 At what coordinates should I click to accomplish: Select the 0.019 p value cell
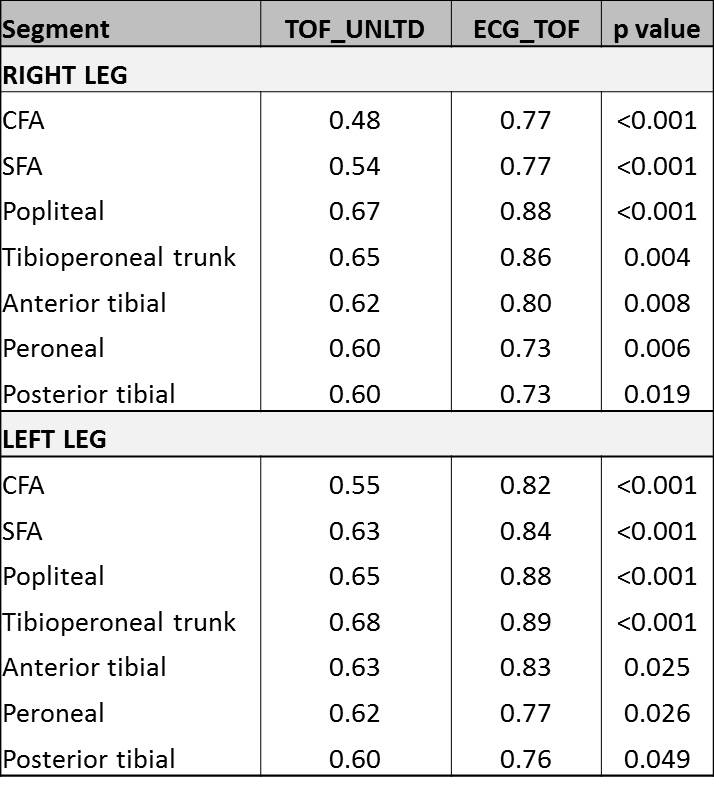tap(656, 394)
